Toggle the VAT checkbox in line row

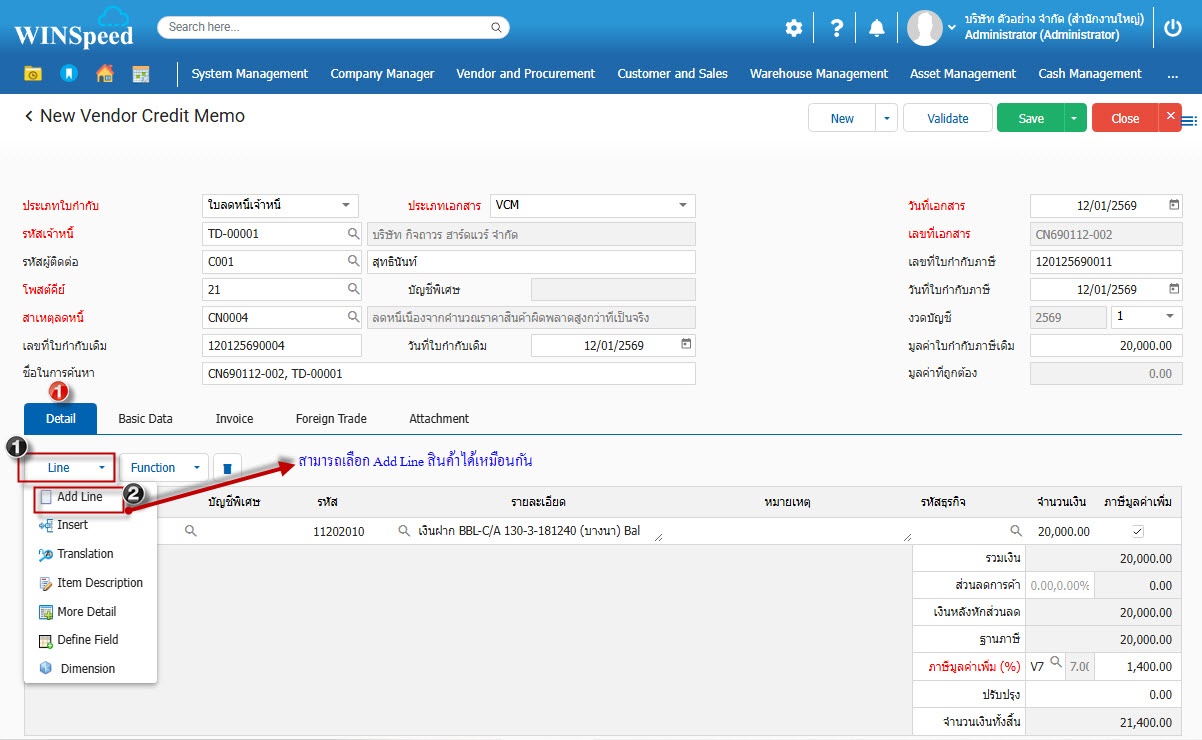click(x=1138, y=531)
